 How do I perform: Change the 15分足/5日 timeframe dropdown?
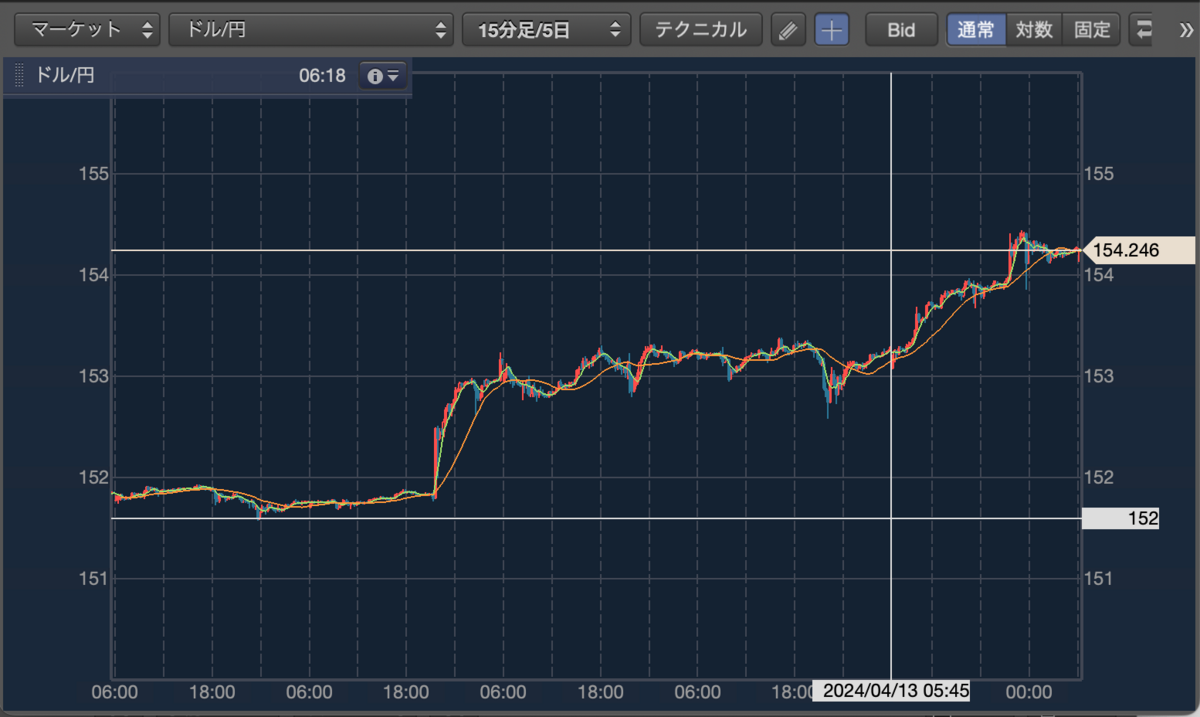pos(546,29)
